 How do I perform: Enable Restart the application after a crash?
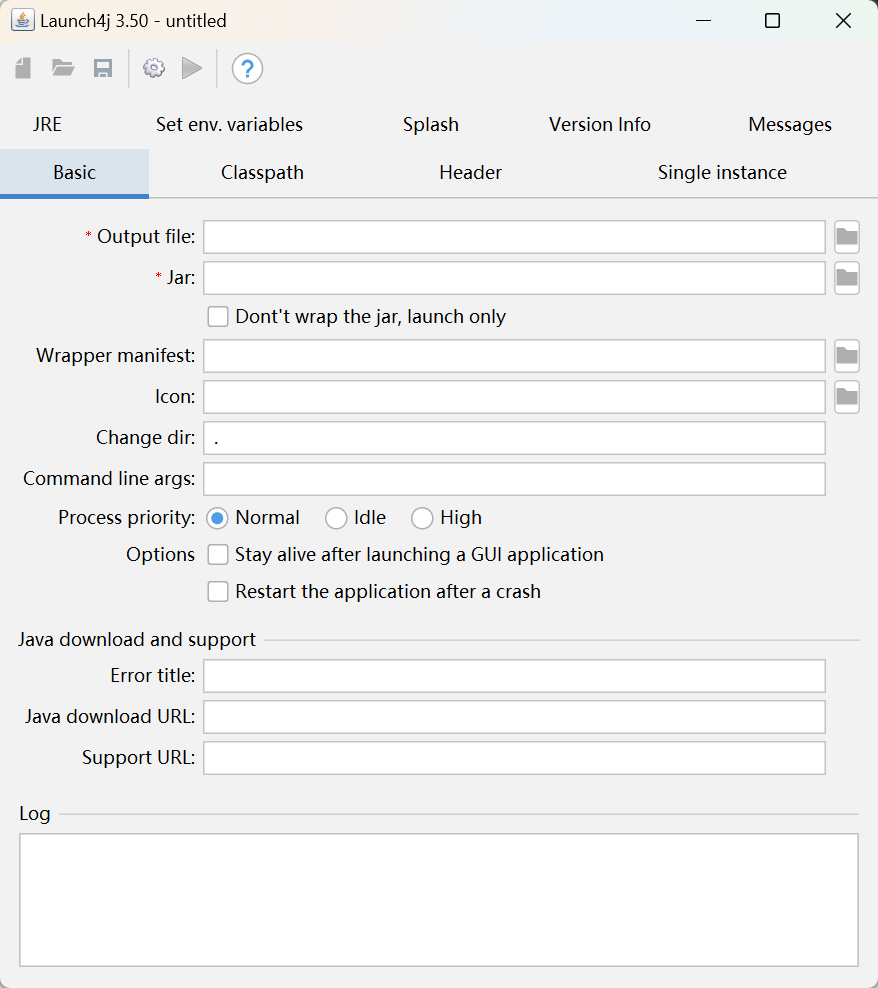(x=218, y=592)
